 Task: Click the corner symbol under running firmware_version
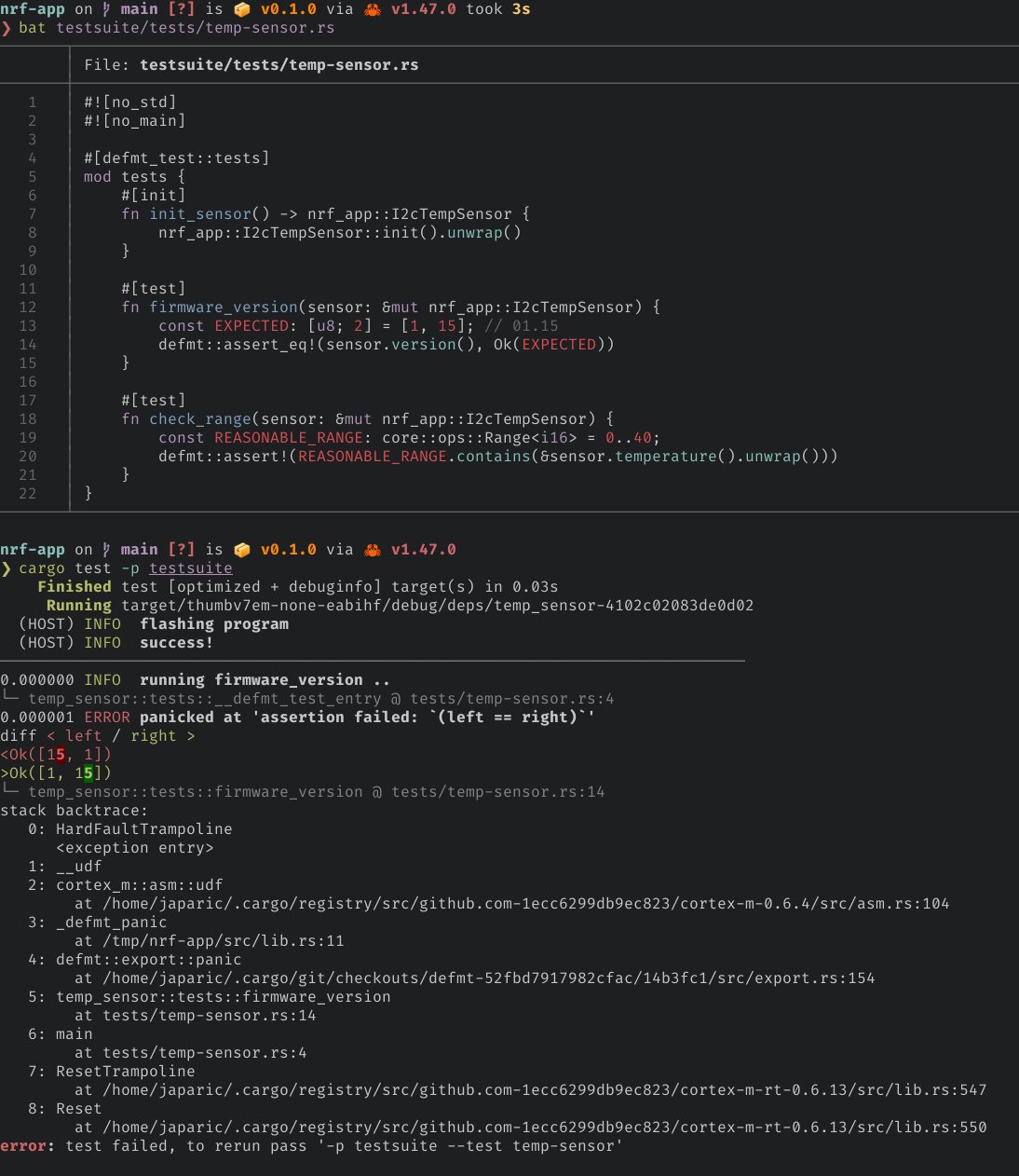pos(7,698)
